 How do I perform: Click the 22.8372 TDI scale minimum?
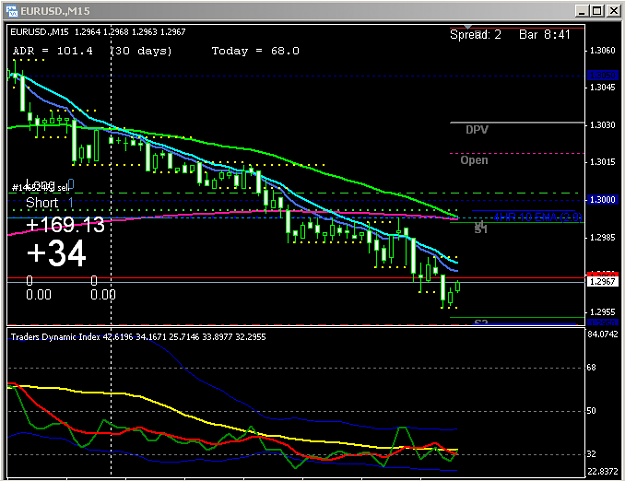(x=602, y=472)
